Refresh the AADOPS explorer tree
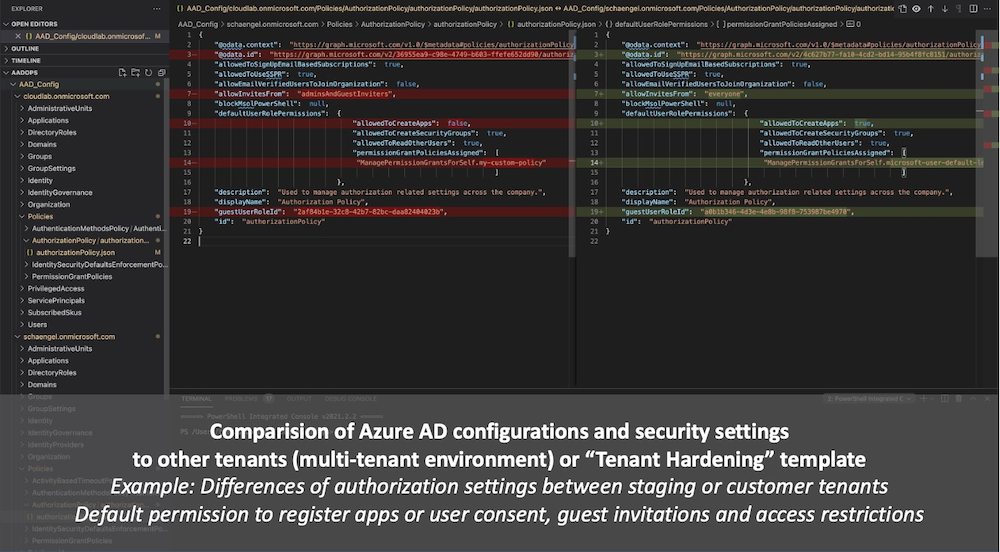Image resolution: width=1000 pixels, height=552 pixels. pyautogui.click(x=149, y=73)
